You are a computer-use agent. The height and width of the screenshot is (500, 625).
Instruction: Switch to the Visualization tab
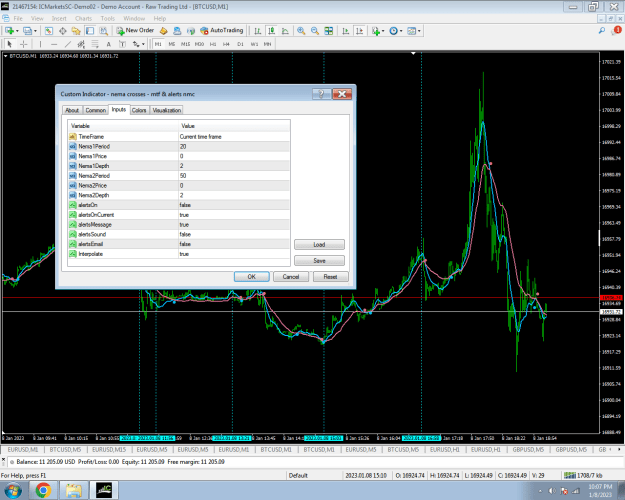tap(167, 110)
